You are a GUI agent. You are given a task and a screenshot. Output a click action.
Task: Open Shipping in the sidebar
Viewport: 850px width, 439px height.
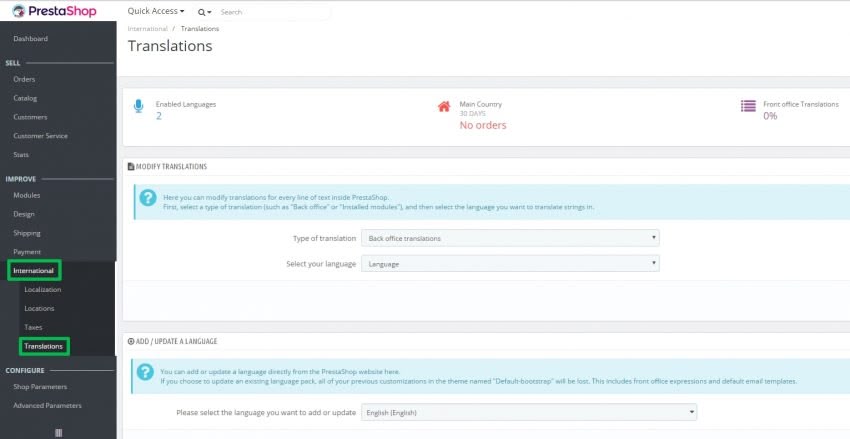(27, 233)
